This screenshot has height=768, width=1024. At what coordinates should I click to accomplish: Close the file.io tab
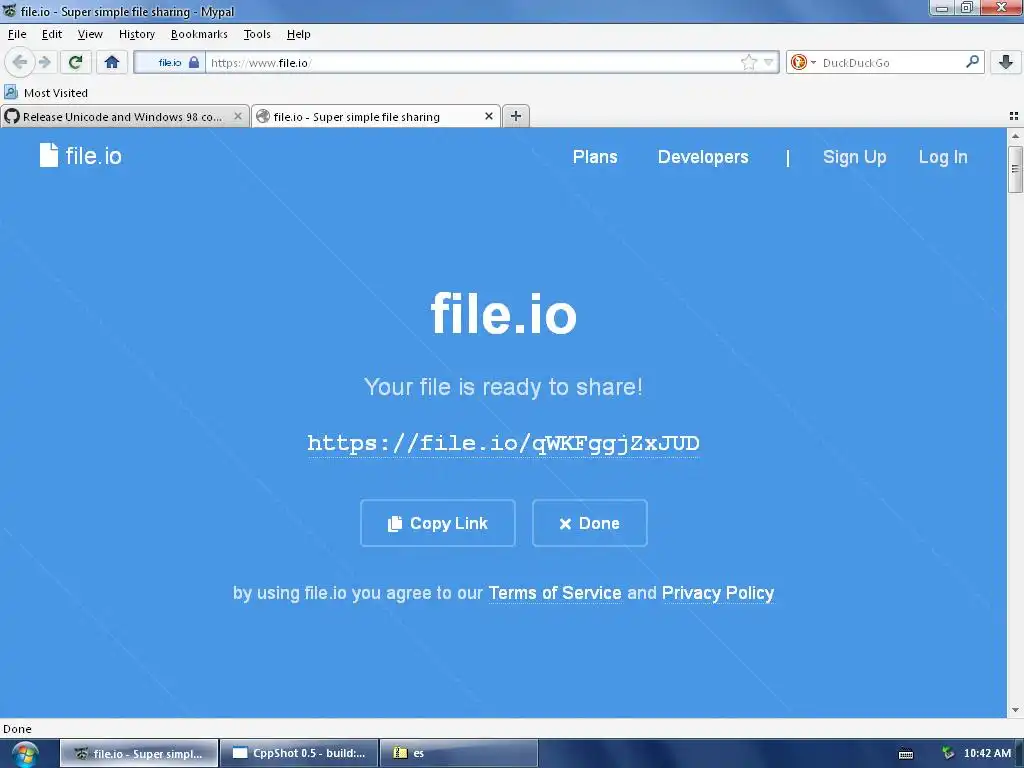pyautogui.click(x=488, y=116)
